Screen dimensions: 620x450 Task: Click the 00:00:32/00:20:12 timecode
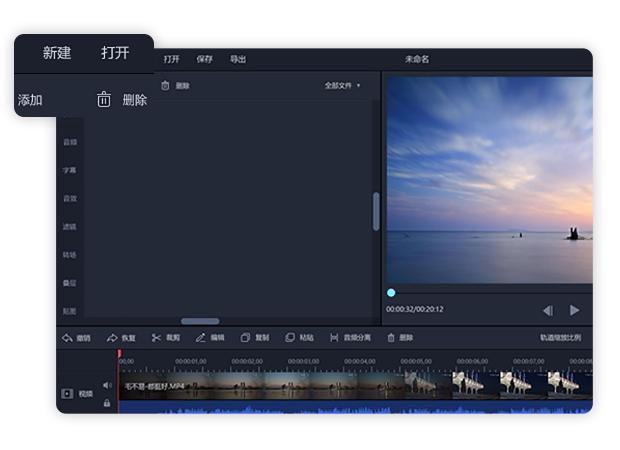pyautogui.click(x=415, y=309)
